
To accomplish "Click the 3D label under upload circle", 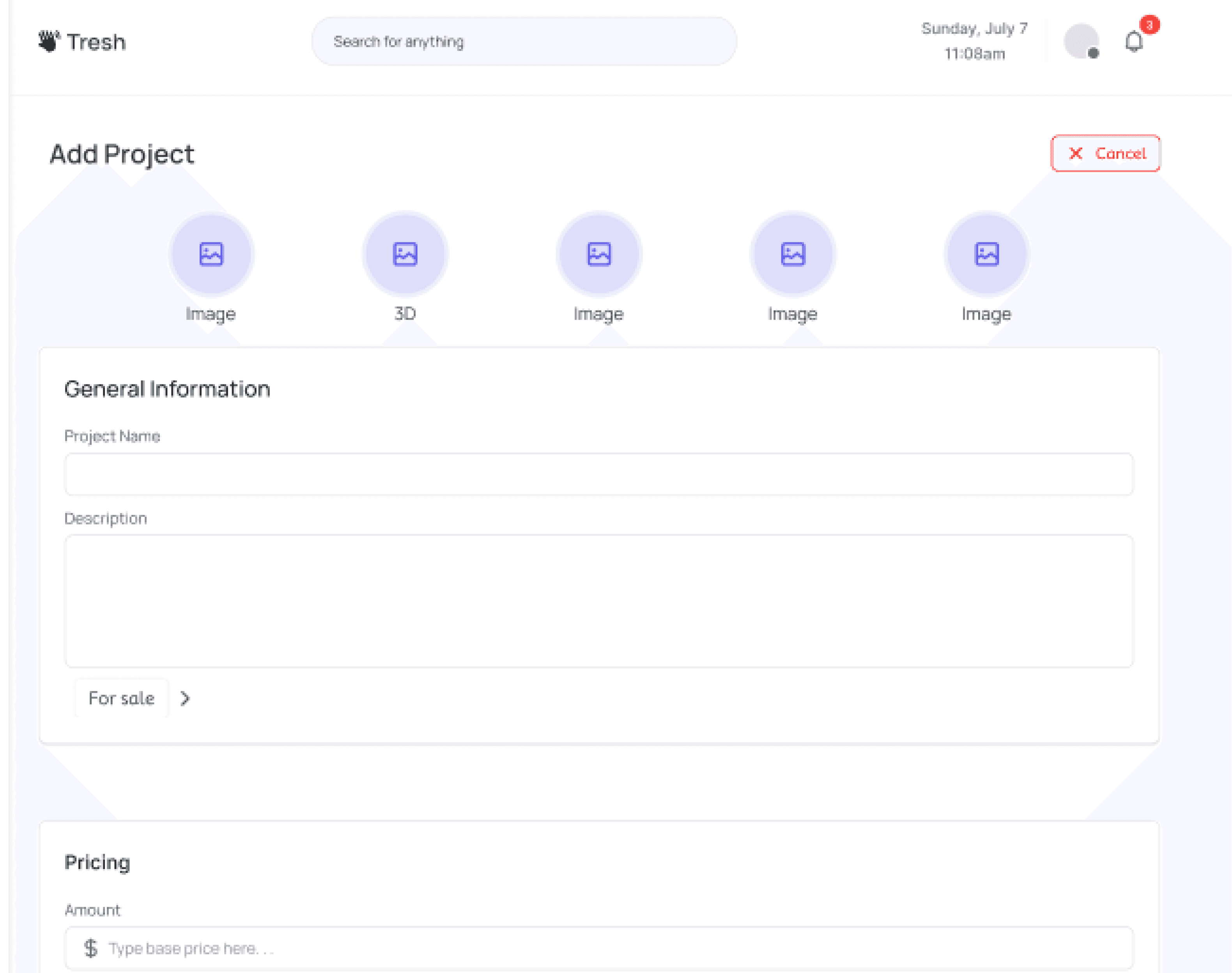I will pos(405,313).
